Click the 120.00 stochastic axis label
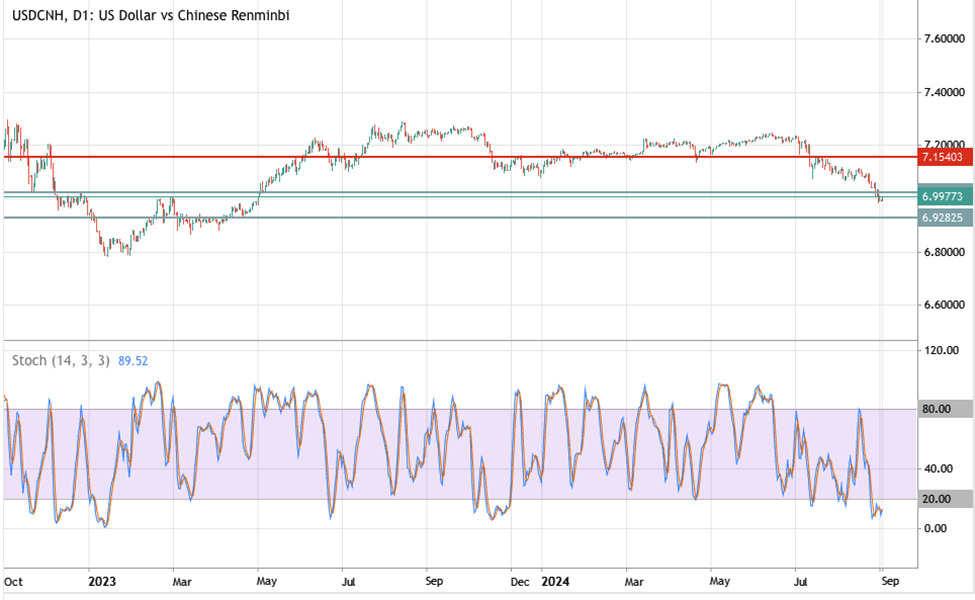This screenshot has height=600, width=975. click(x=941, y=350)
